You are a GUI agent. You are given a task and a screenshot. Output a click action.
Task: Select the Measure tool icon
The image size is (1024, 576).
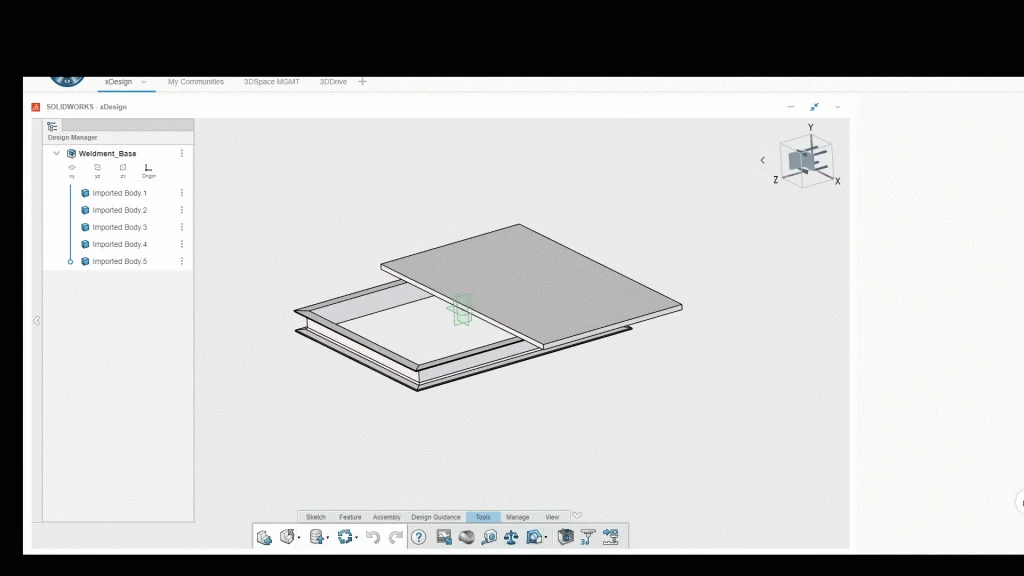click(488, 537)
